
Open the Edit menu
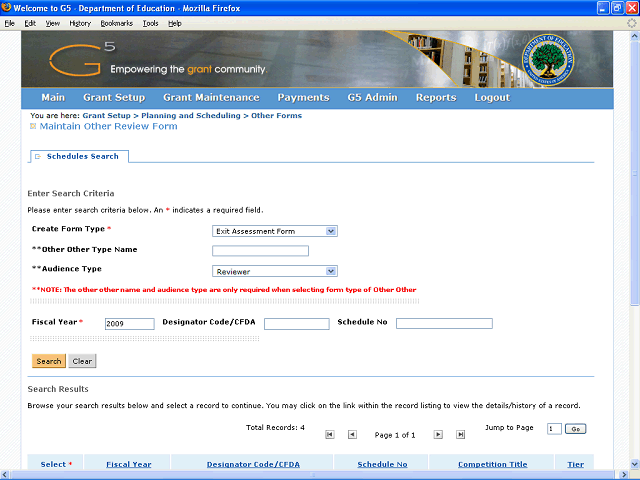(30, 24)
